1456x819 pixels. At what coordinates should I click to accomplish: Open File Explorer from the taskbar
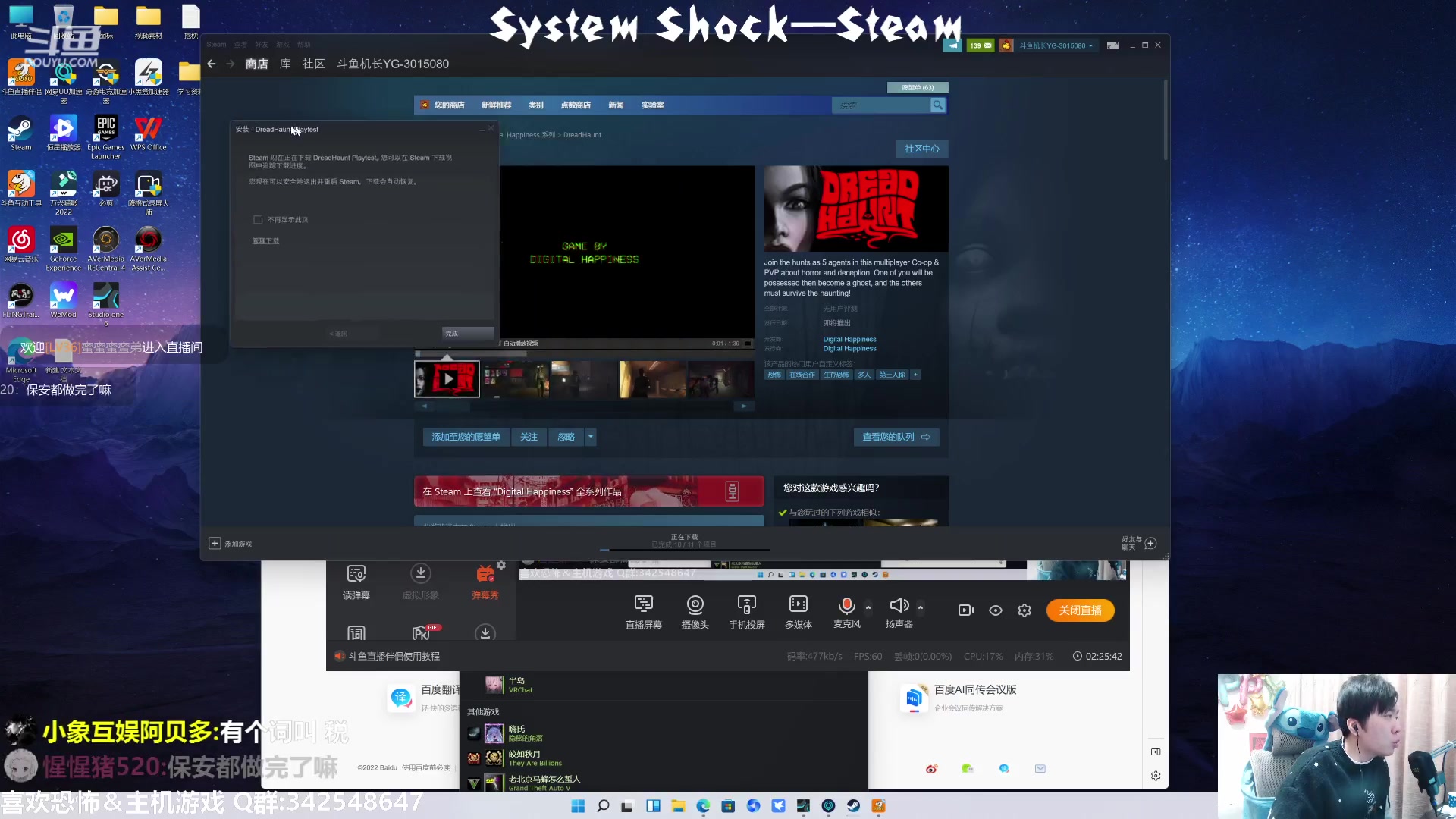[x=678, y=805]
